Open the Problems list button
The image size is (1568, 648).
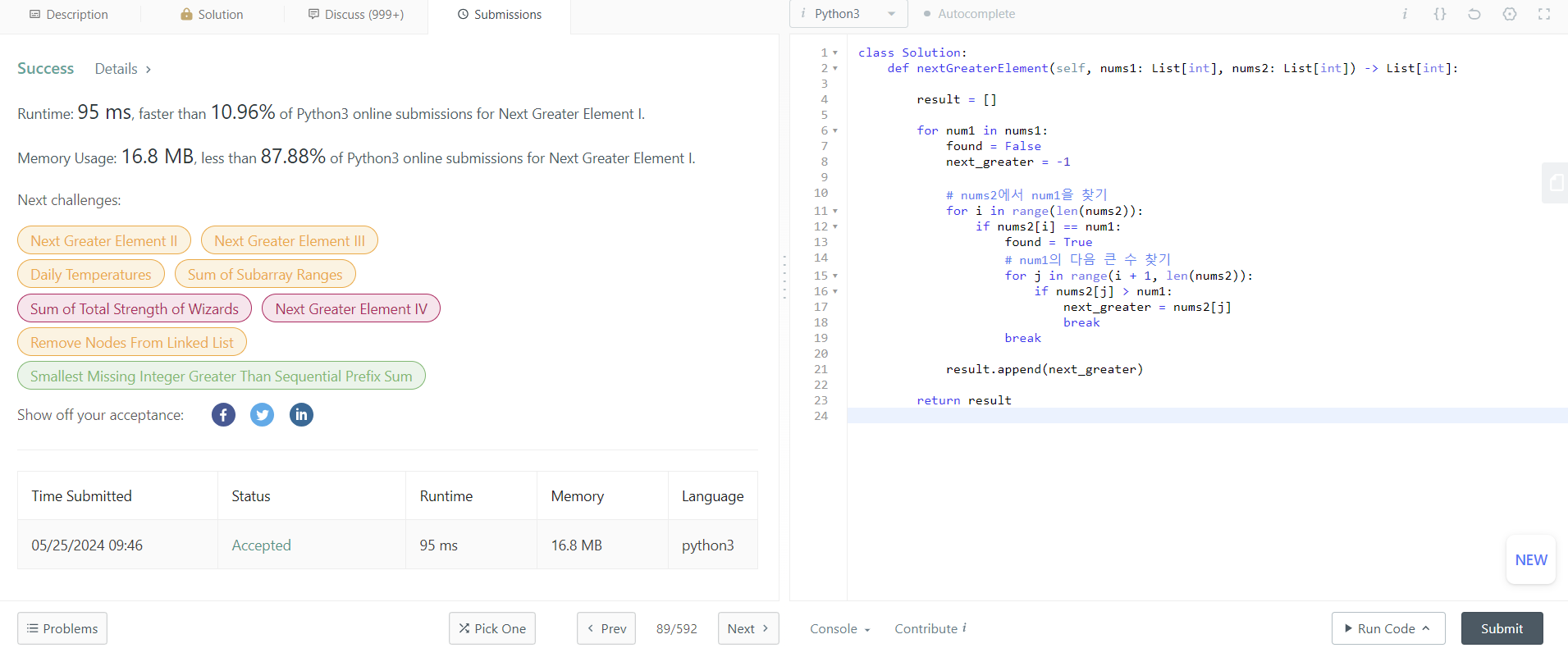click(x=62, y=628)
